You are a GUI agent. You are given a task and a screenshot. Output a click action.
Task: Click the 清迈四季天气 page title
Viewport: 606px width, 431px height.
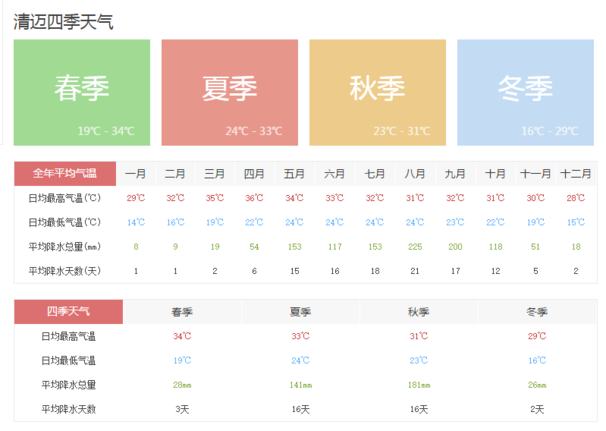point(63,22)
